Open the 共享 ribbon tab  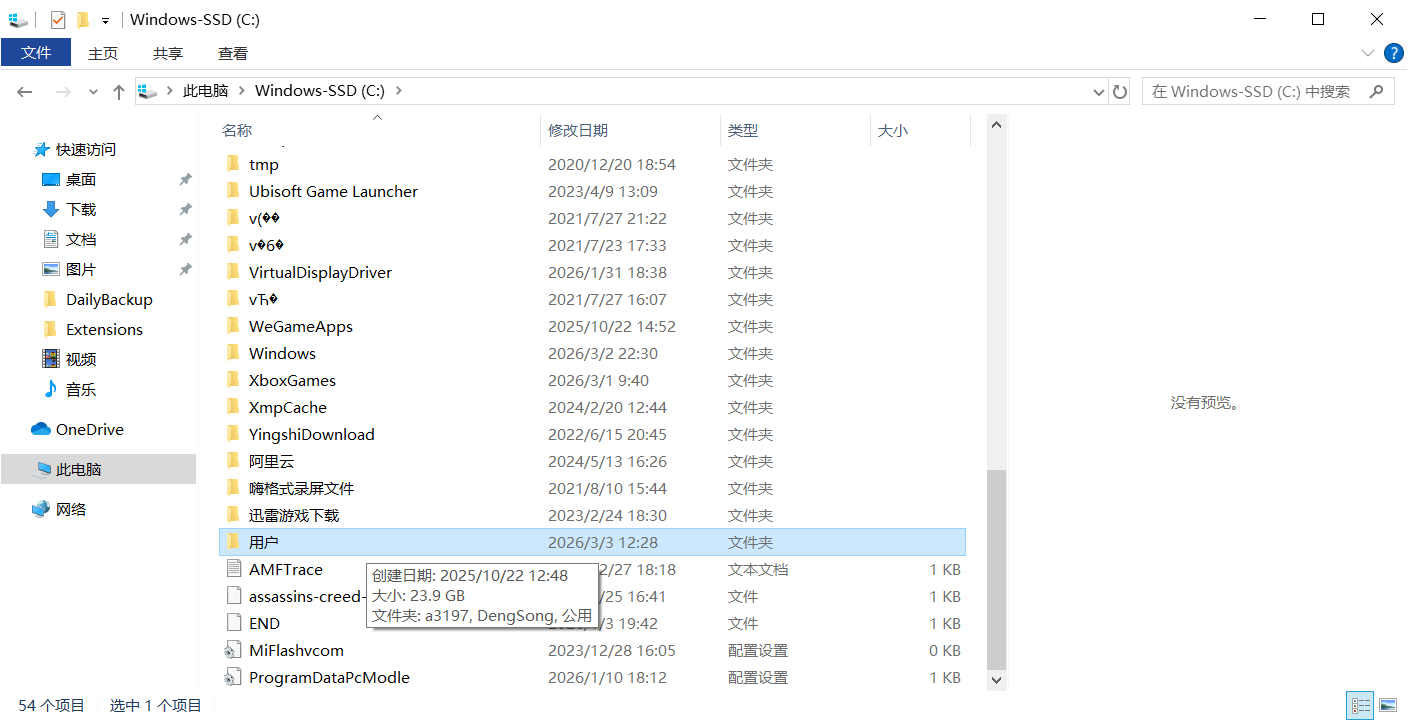[x=168, y=53]
